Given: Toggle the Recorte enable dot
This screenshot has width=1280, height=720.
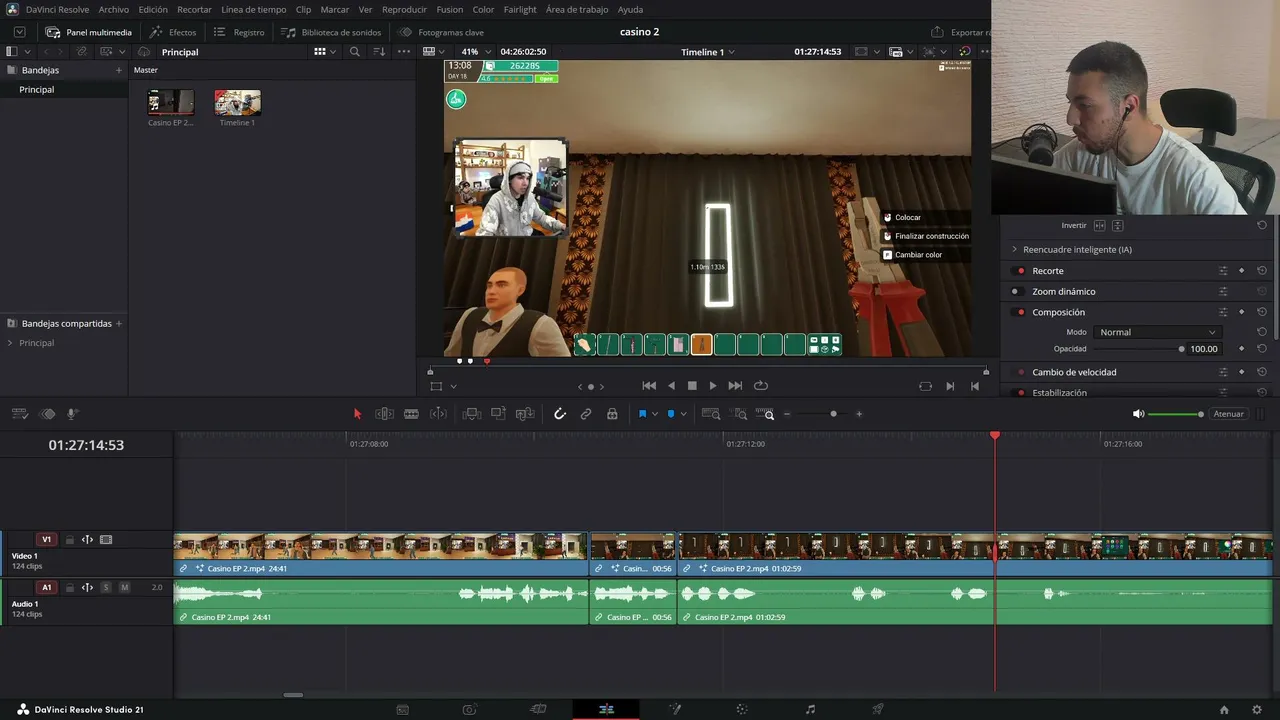Looking at the screenshot, I should pyautogui.click(x=1020, y=271).
